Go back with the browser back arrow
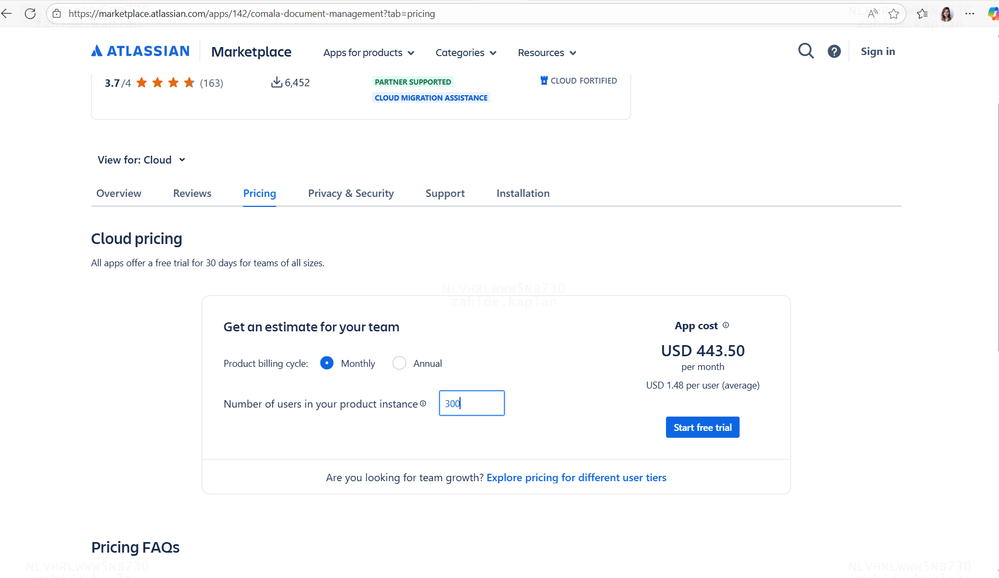 coord(6,13)
